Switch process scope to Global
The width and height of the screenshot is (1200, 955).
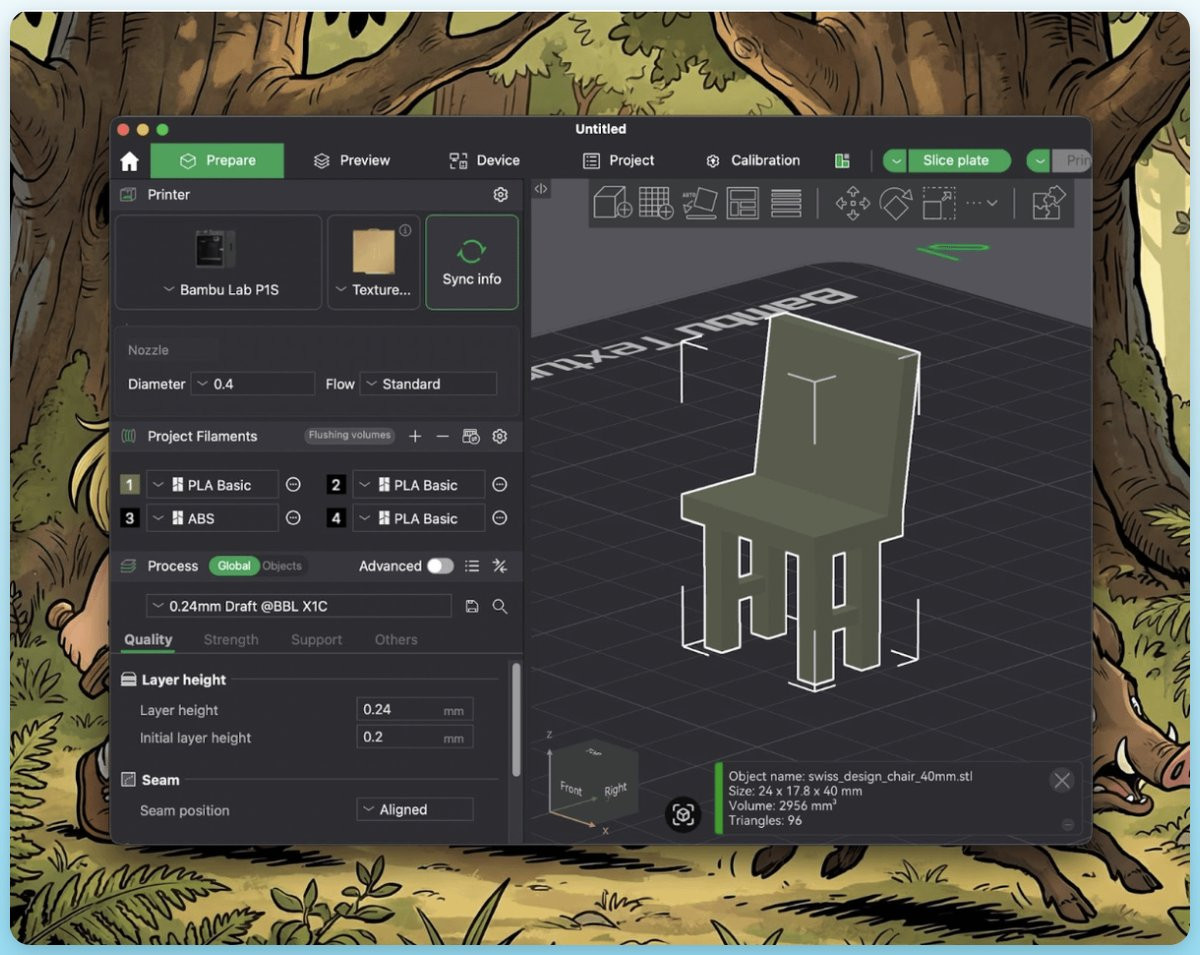234,566
